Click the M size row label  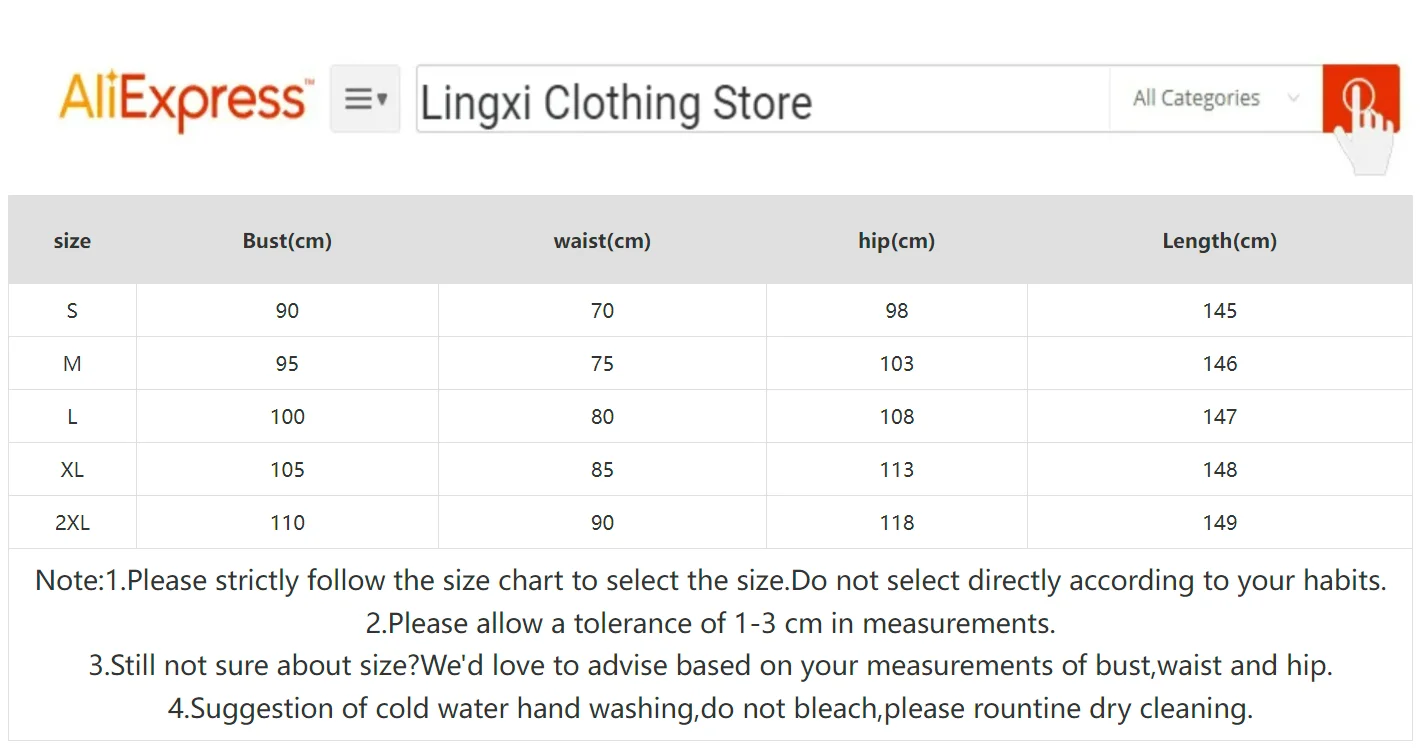[x=72, y=364]
